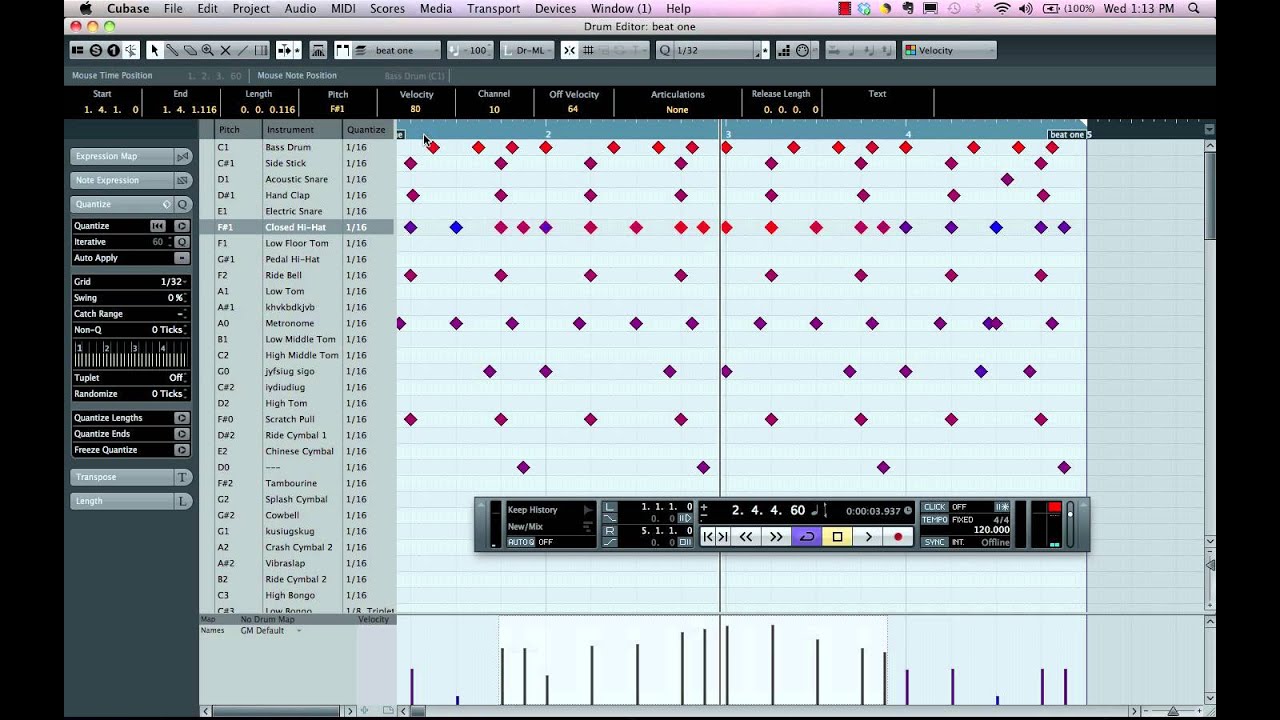Click the grid snap type icon

pos(588,50)
